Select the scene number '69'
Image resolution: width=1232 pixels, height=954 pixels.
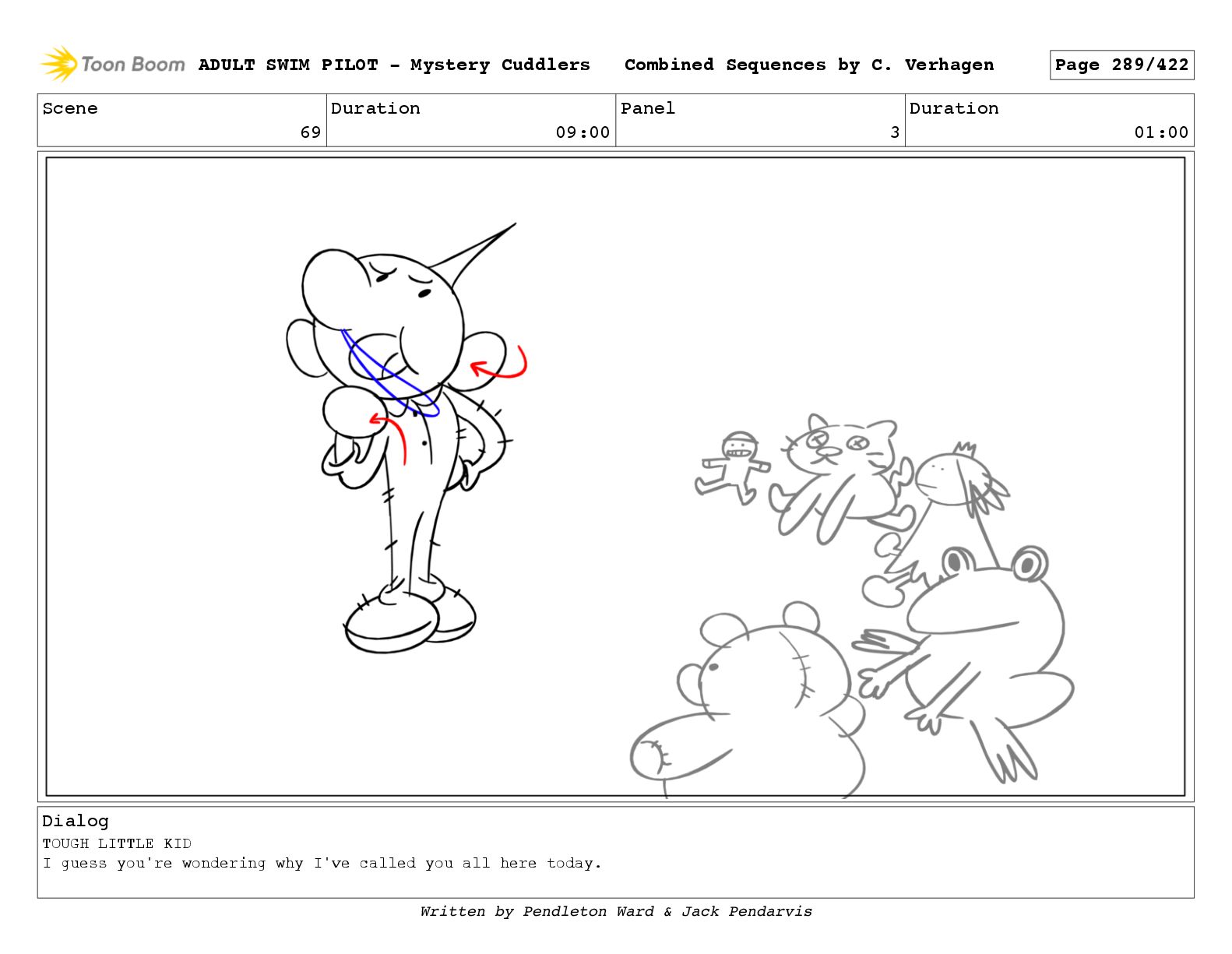pos(311,132)
